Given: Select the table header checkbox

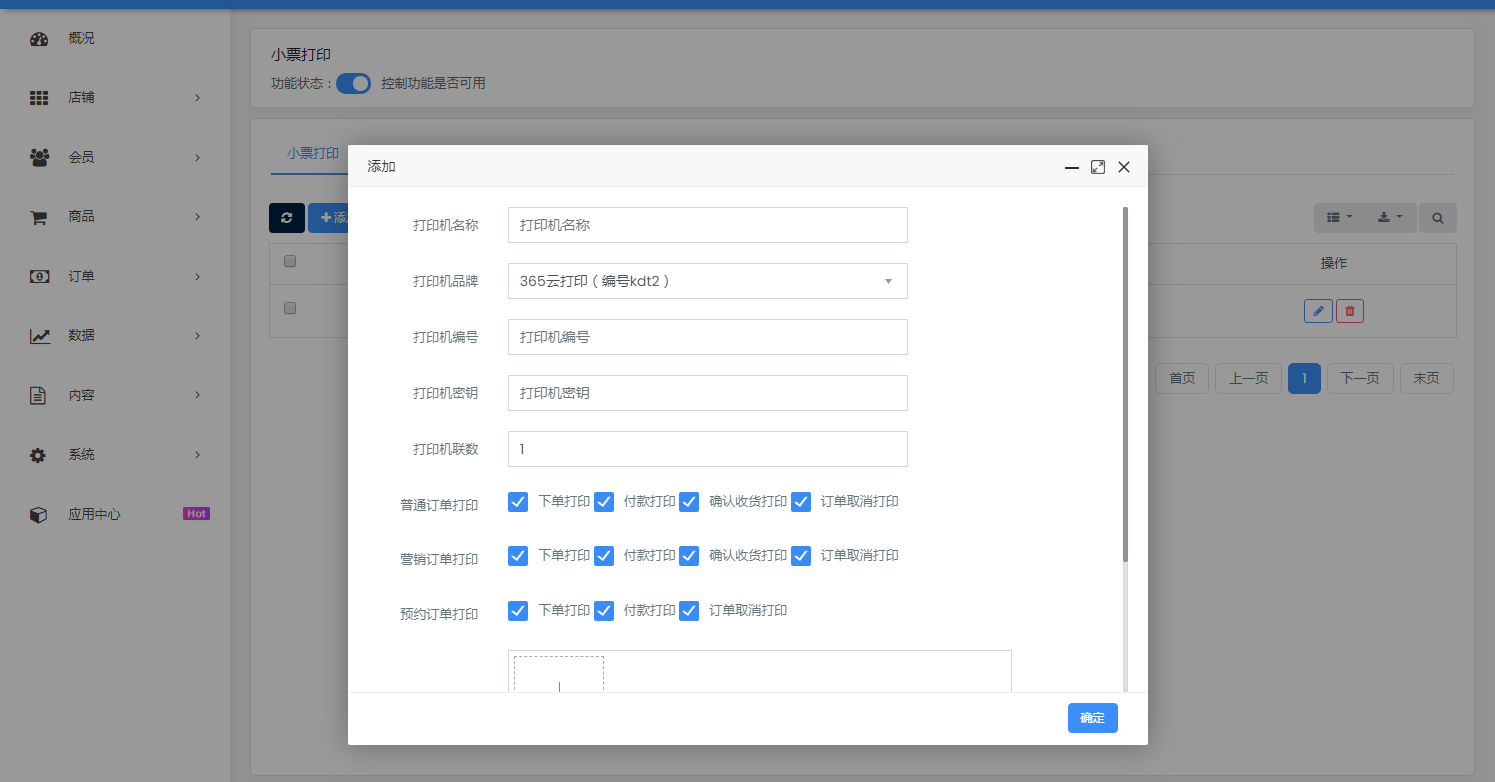Looking at the screenshot, I should point(290,262).
